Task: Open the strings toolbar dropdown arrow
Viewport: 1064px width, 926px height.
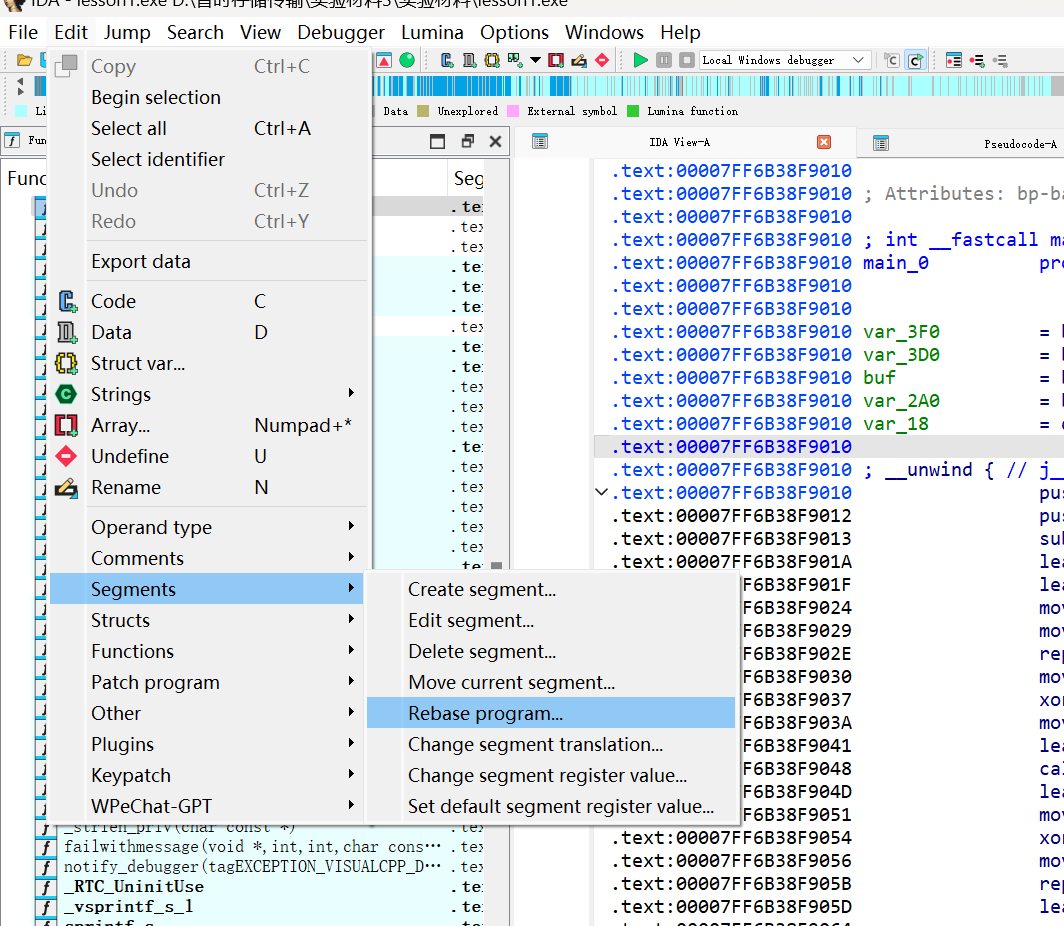Action: tap(535, 60)
